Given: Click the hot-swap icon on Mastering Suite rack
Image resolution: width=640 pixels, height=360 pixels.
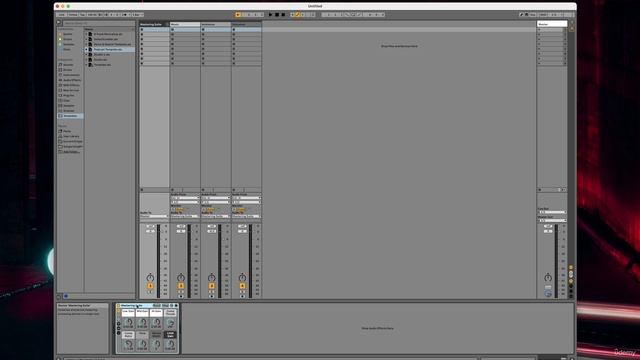Looking at the screenshot, I should click(171, 306).
